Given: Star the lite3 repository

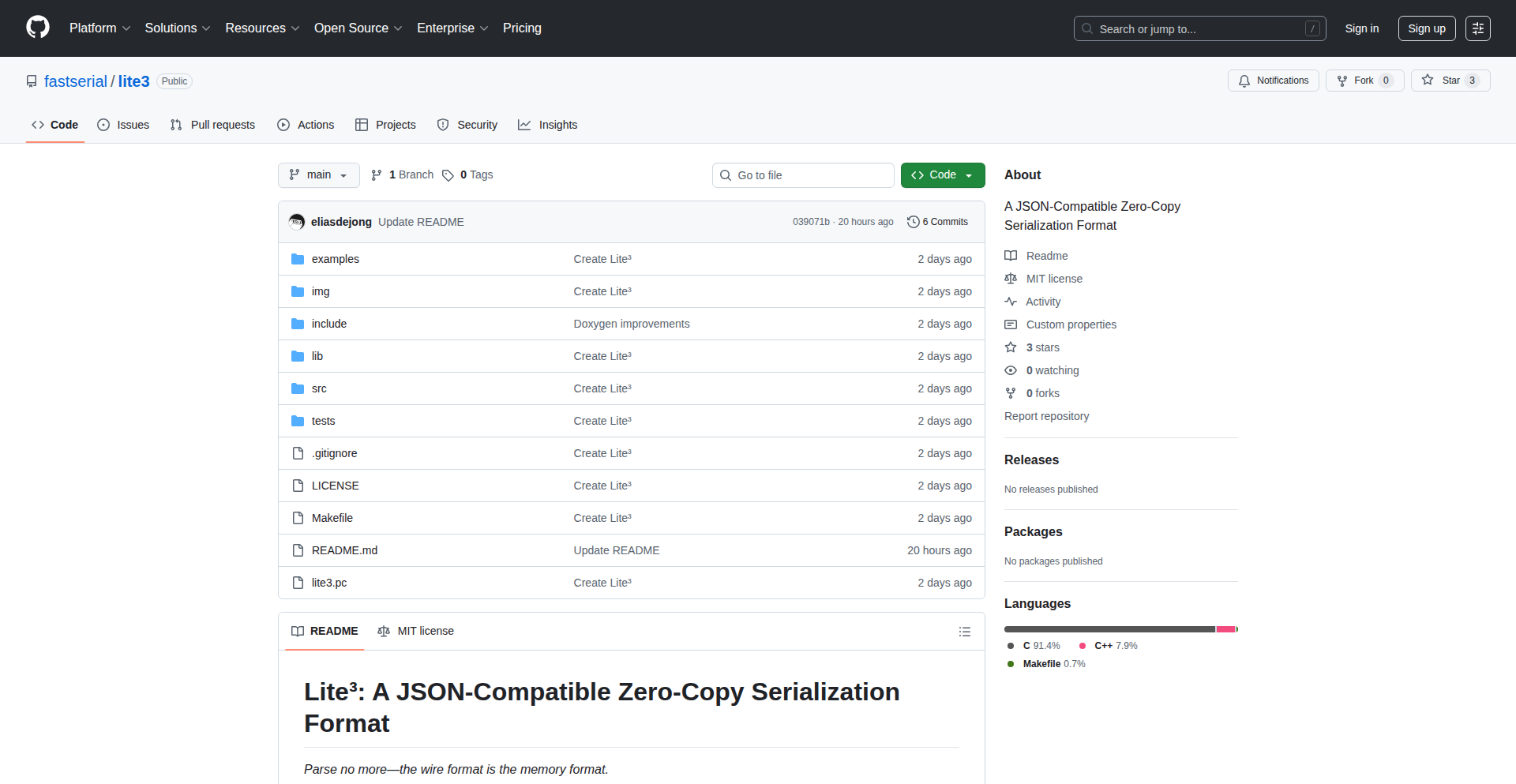Looking at the screenshot, I should point(1450,80).
